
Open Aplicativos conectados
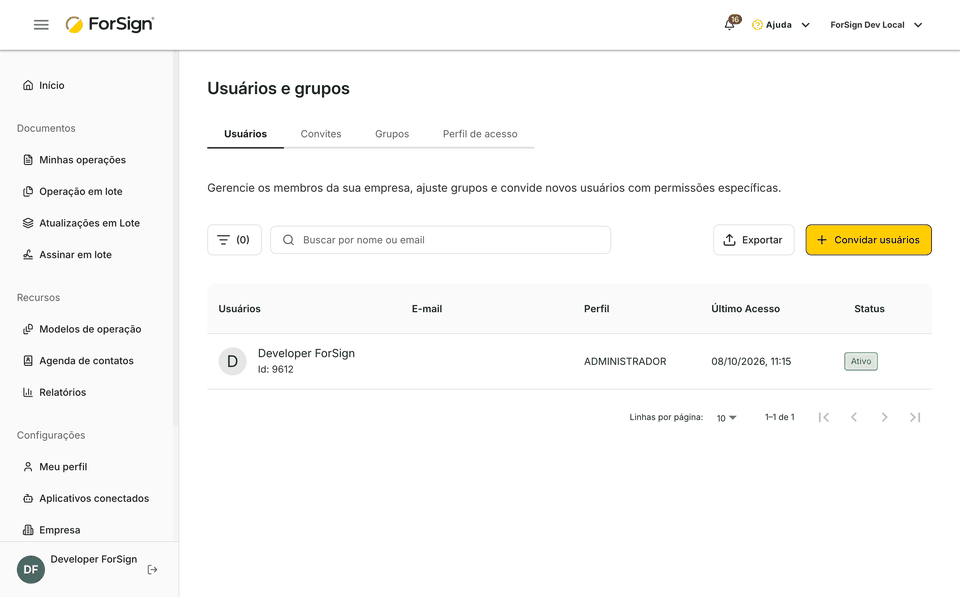click(x=86, y=498)
